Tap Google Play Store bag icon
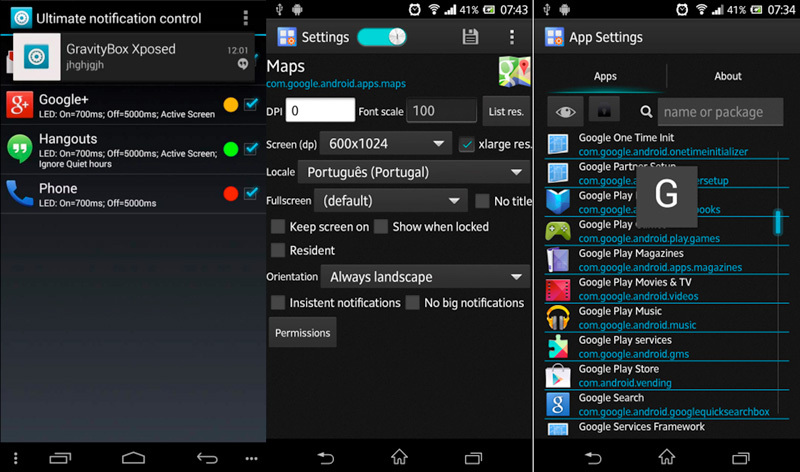This screenshot has width=800, height=472. 558,376
